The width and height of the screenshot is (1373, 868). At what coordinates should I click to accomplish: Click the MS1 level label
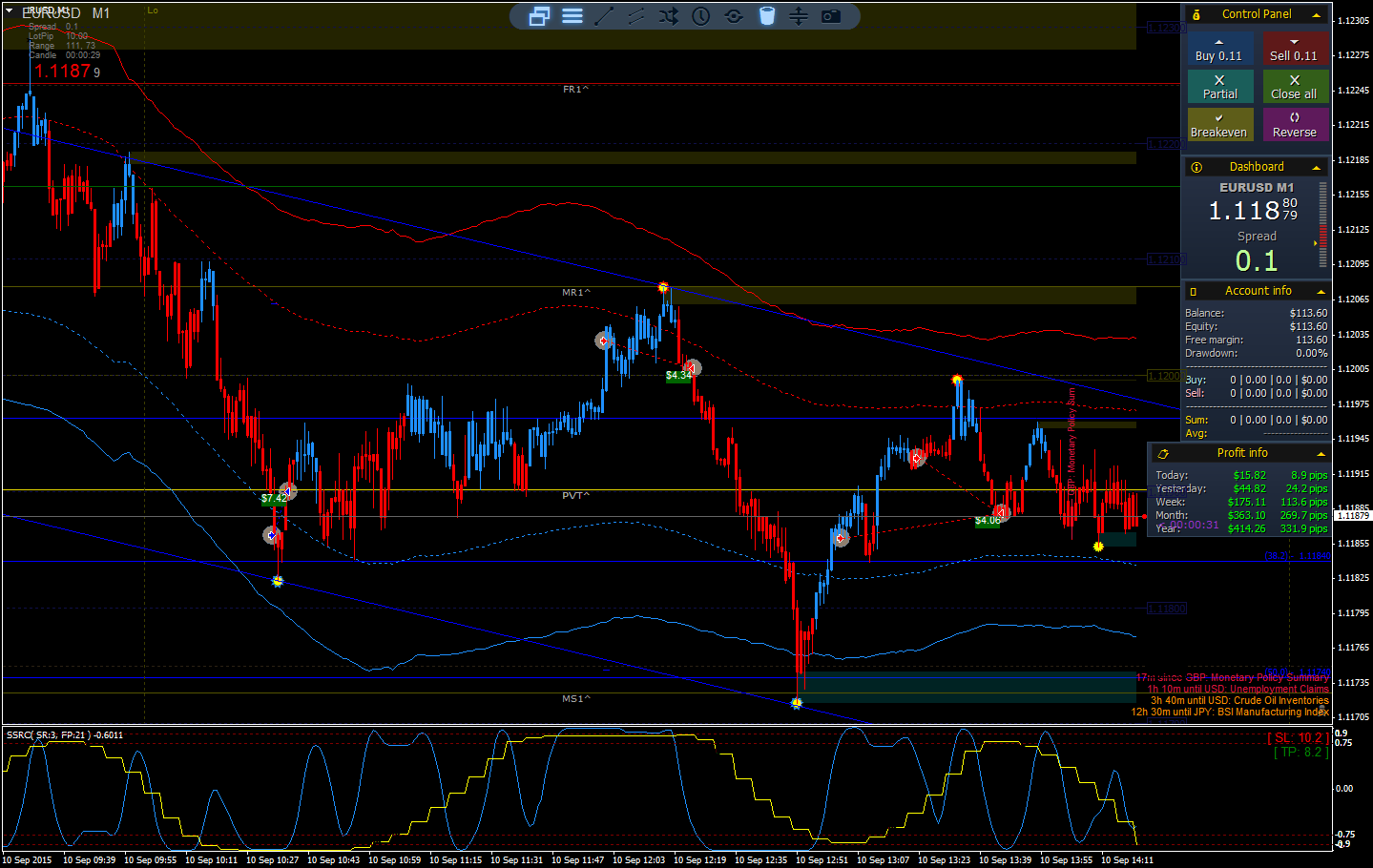(x=575, y=699)
